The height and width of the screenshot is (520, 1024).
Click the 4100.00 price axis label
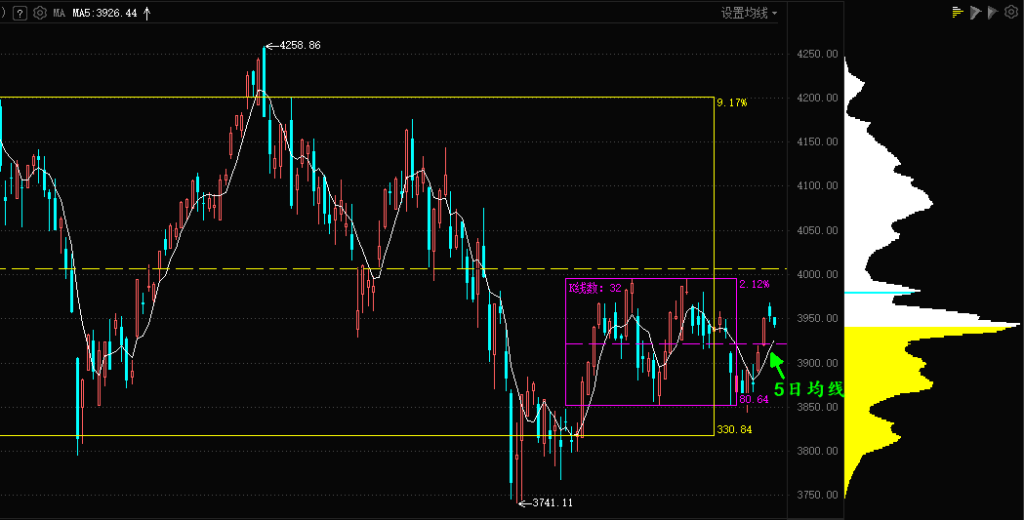[820, 186]
